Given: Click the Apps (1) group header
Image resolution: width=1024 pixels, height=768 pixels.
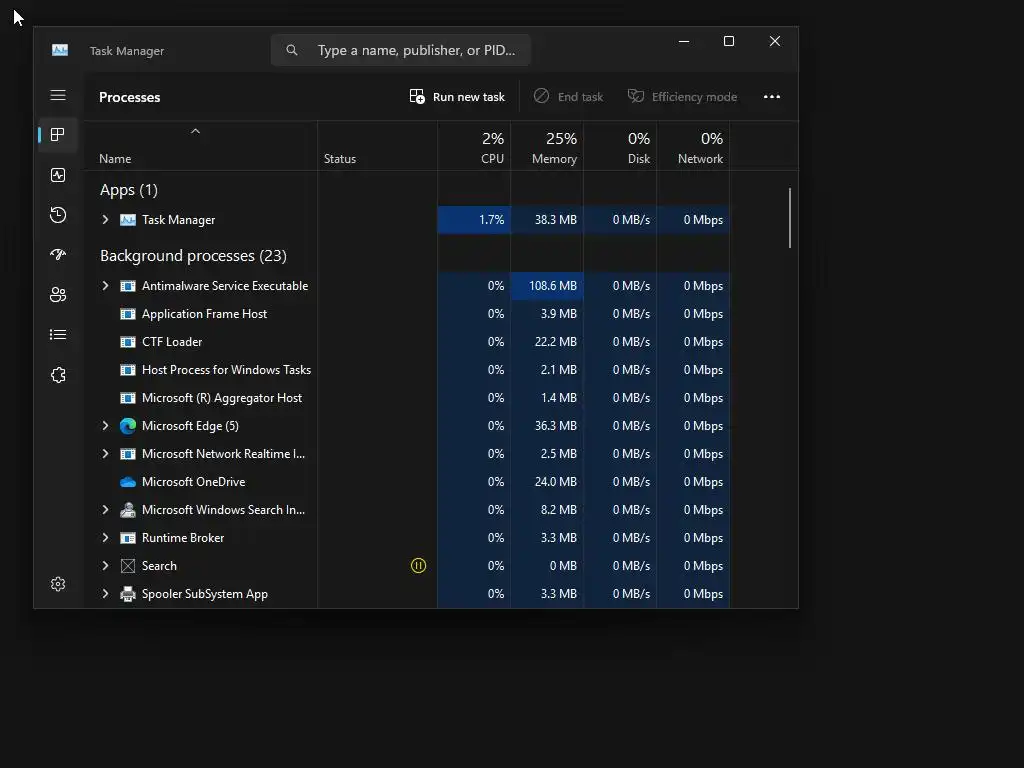Looking at the screenshot, I should pyautogui.click(x=129, y=190).
